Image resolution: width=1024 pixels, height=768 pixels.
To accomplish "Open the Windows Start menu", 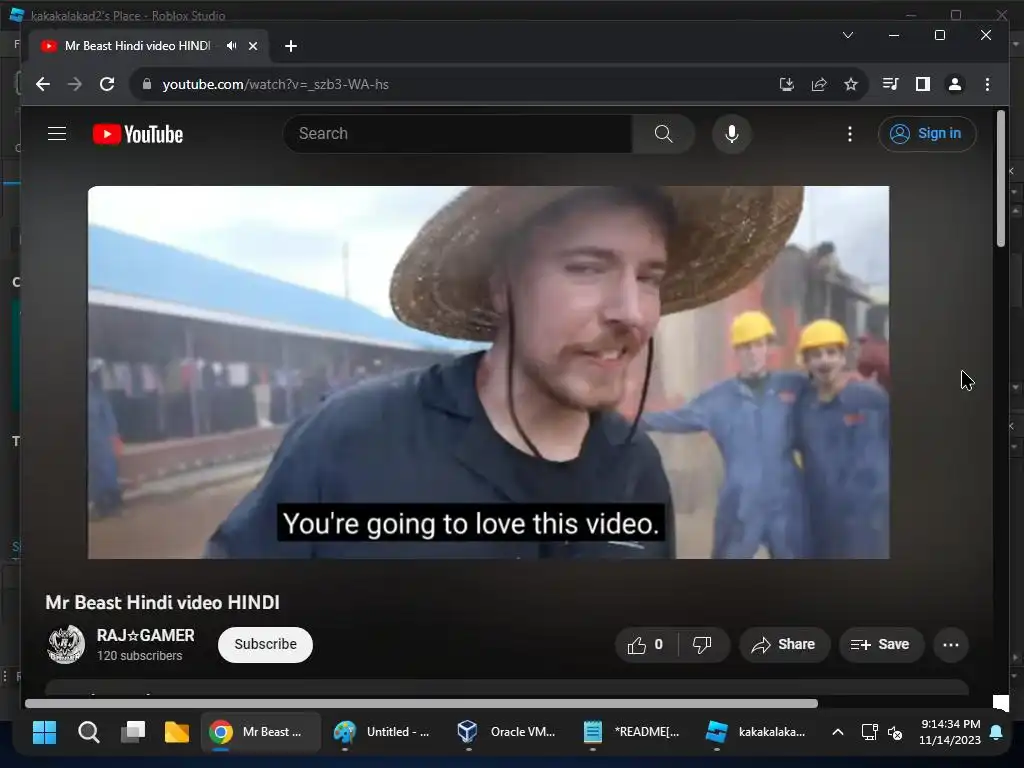I will (44, 732).
